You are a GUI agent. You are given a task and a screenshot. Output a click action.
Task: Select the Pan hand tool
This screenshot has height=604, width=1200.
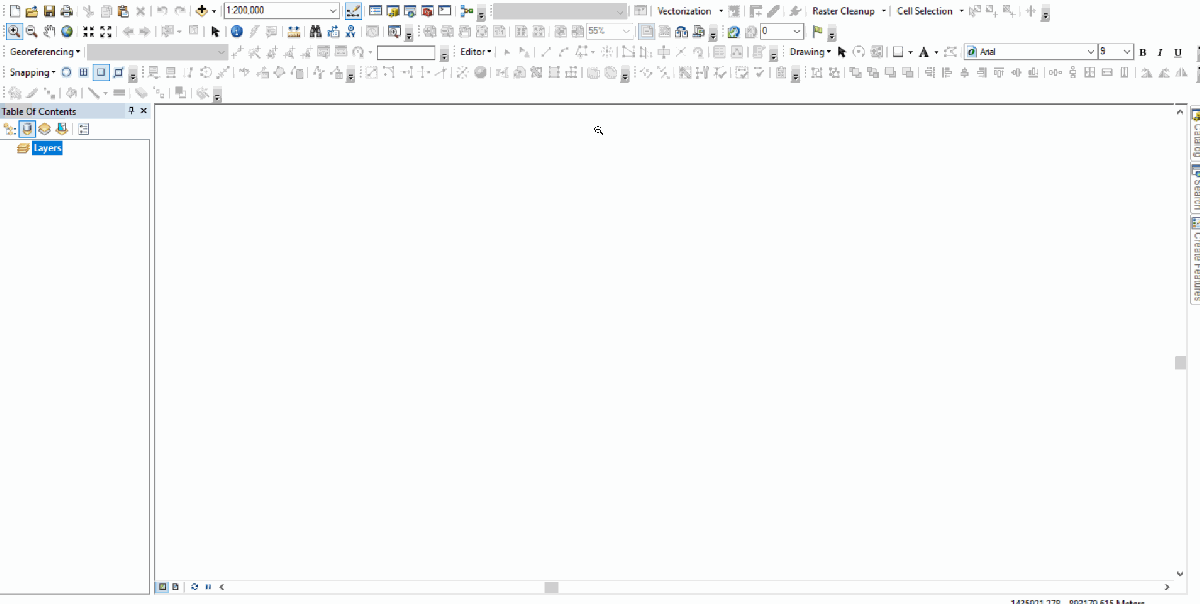[49, 31]
